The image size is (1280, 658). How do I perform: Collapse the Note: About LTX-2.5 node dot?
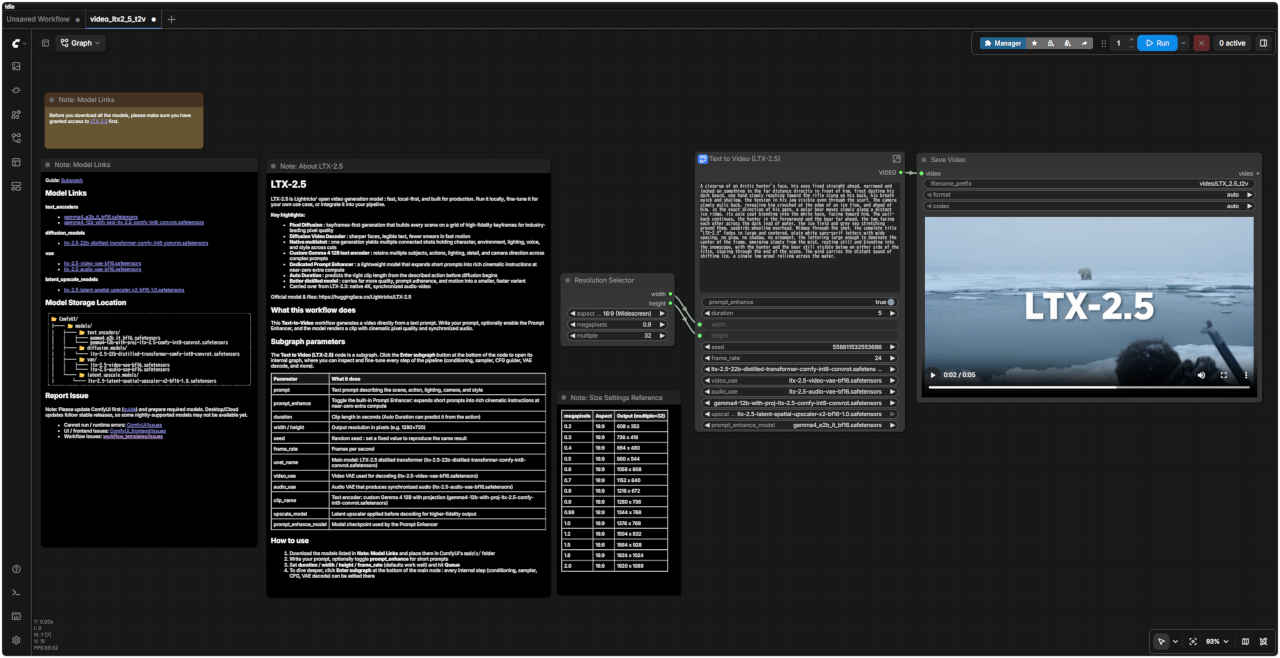tap(274, 166)
